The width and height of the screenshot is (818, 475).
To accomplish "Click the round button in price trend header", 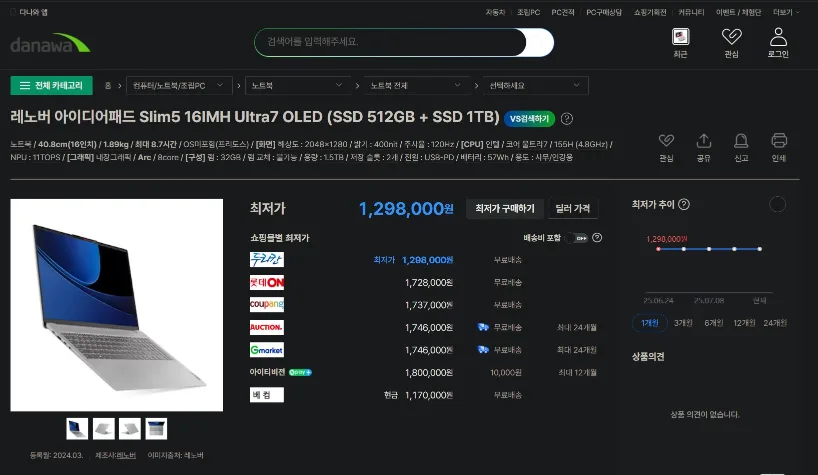I will [x=777, y=204].
